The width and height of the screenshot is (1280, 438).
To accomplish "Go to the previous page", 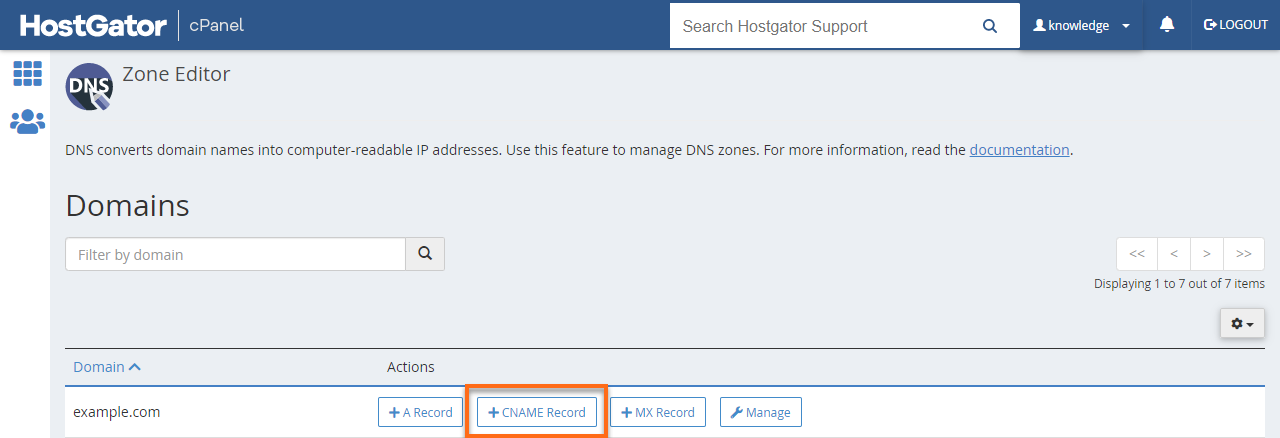I will point(1173,254).
